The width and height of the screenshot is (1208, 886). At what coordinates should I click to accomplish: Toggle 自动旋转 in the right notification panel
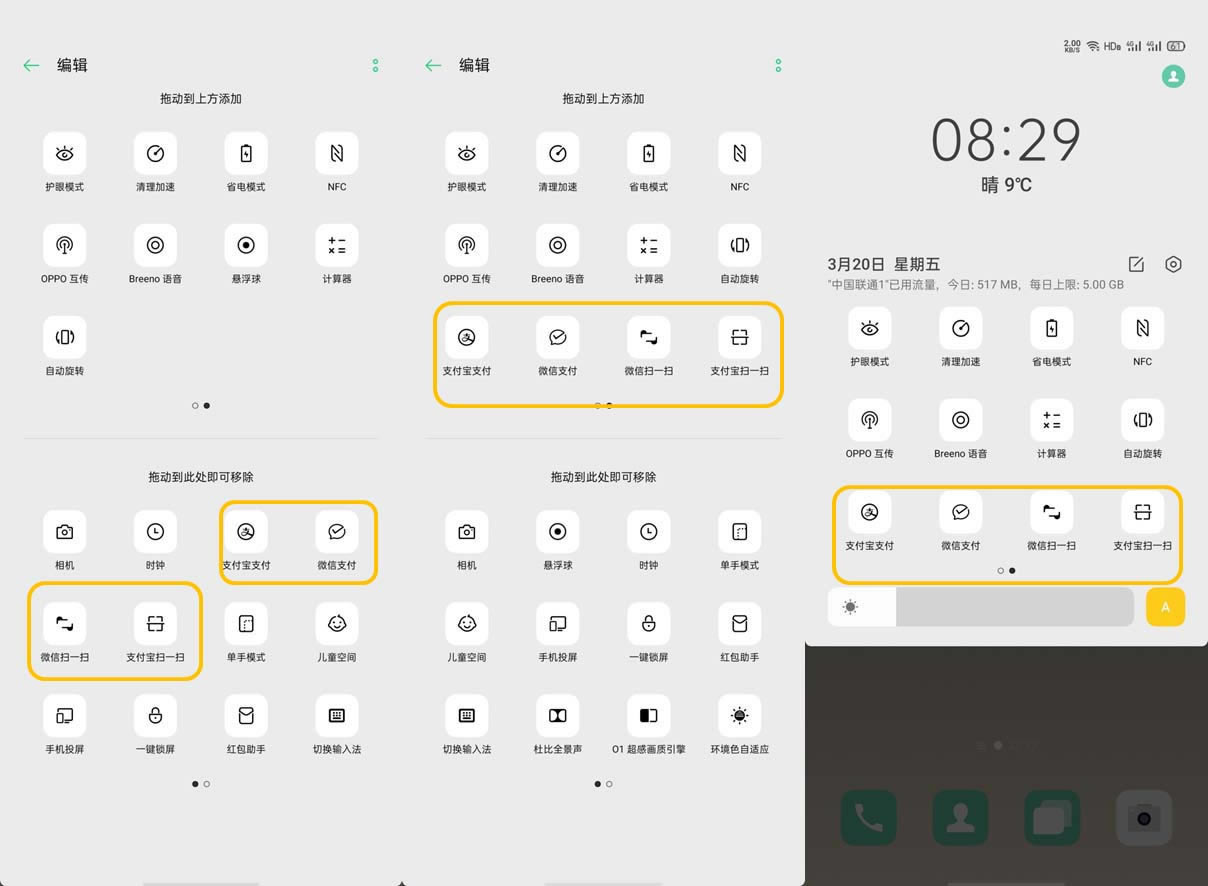[x=1143, y=420]
